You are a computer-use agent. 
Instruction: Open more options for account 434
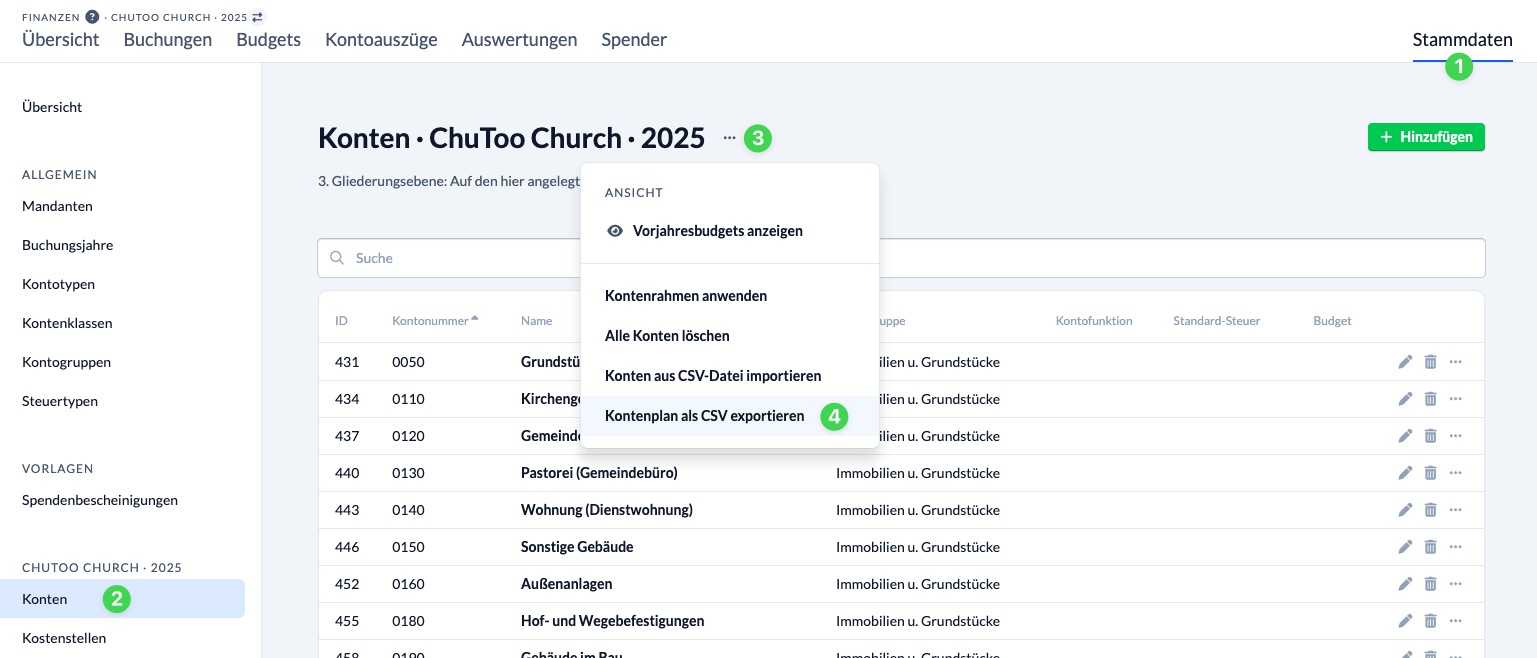click(1455, 399)
